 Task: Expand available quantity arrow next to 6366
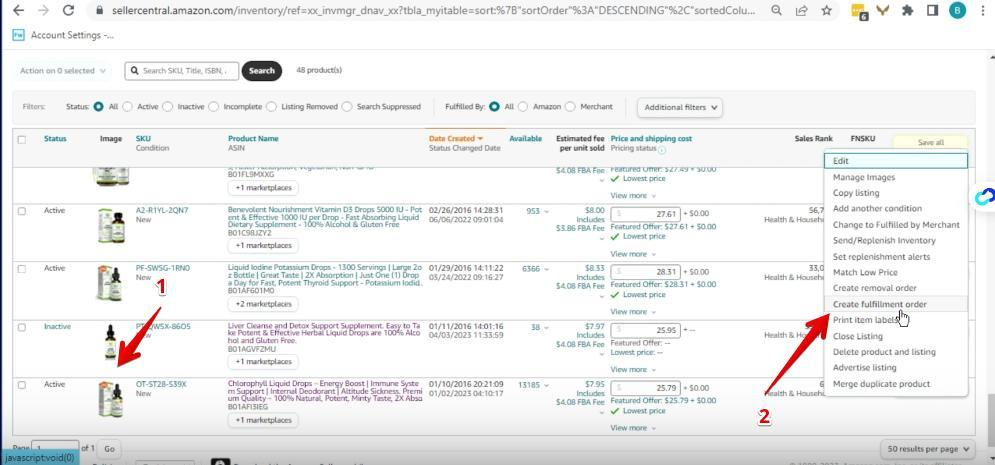(546, 269)
